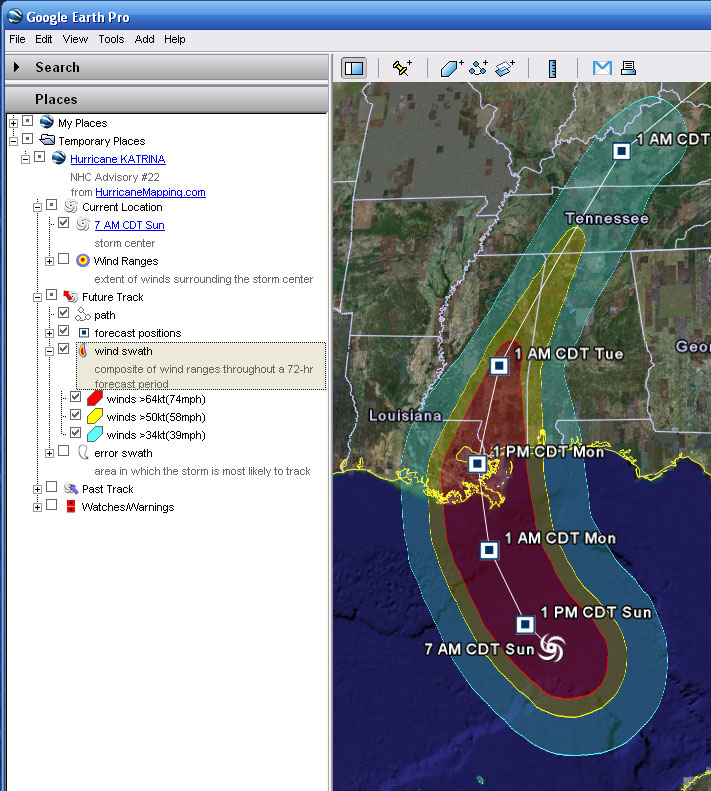The width and height of the screenshot is (711, 791).
Task: Select the 1 AM CDT Mon forecast marker
Action: [x=489, y=550]
